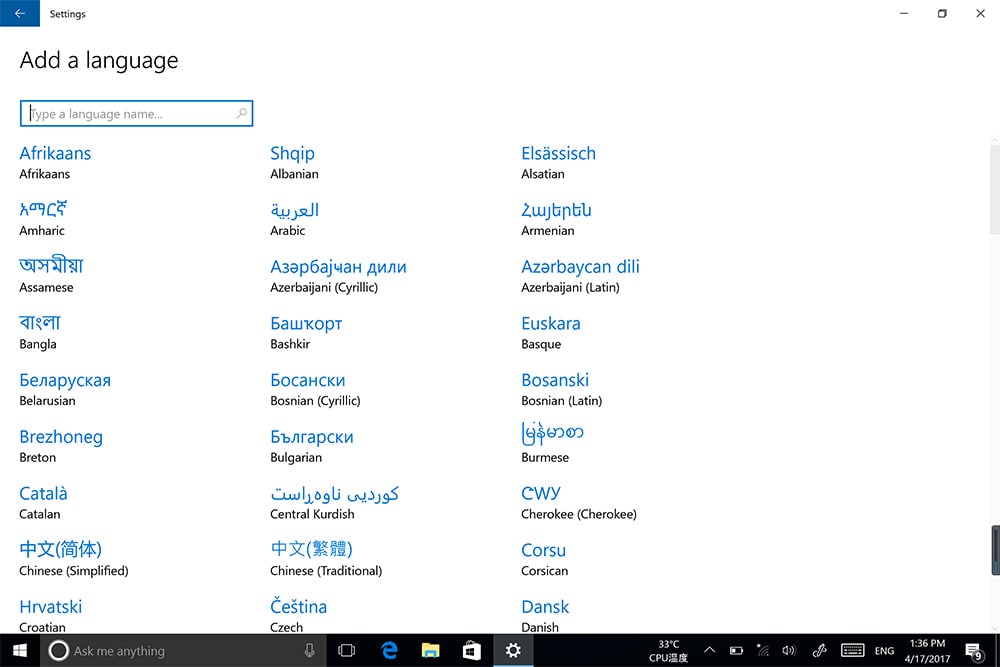Select Afrikaans language
The width and height of the screenshot is (1000, 667).
pyautogui.click(x=55, y=154)
